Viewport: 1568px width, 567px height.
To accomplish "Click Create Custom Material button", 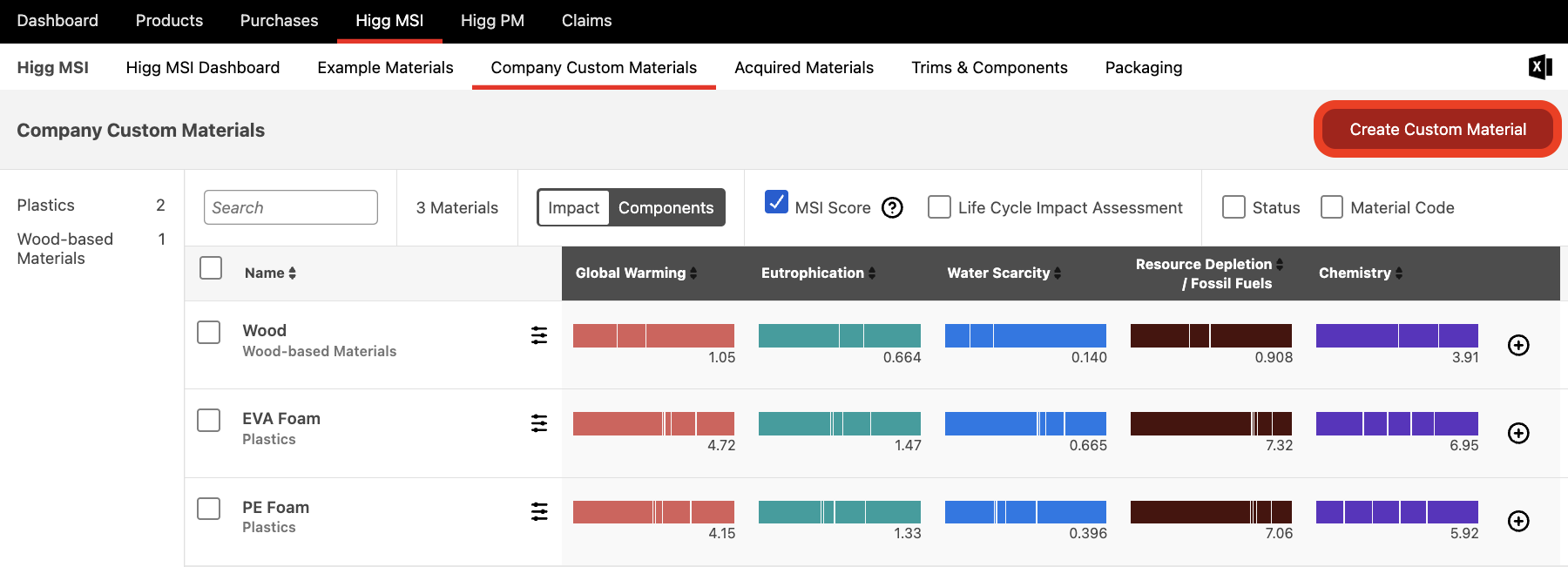I will click(1437, 129).
